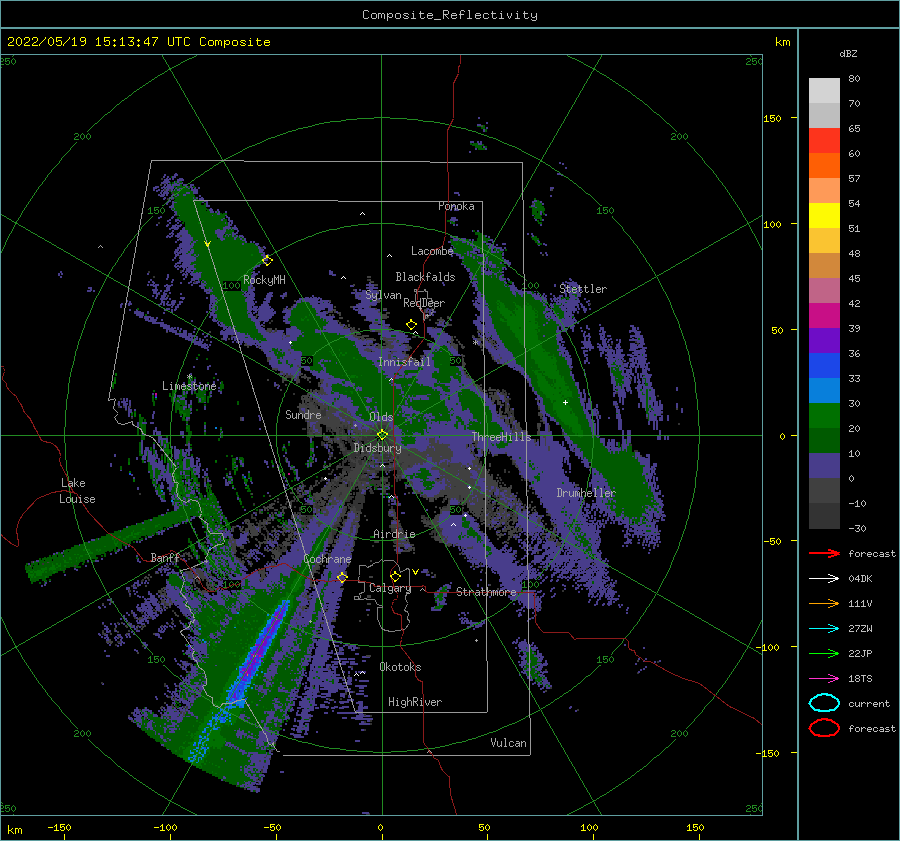Image resolution: width=900 pixels, height=841 pixels.
Task: Click the white 04DK arrow in legend
Action: 824,579
